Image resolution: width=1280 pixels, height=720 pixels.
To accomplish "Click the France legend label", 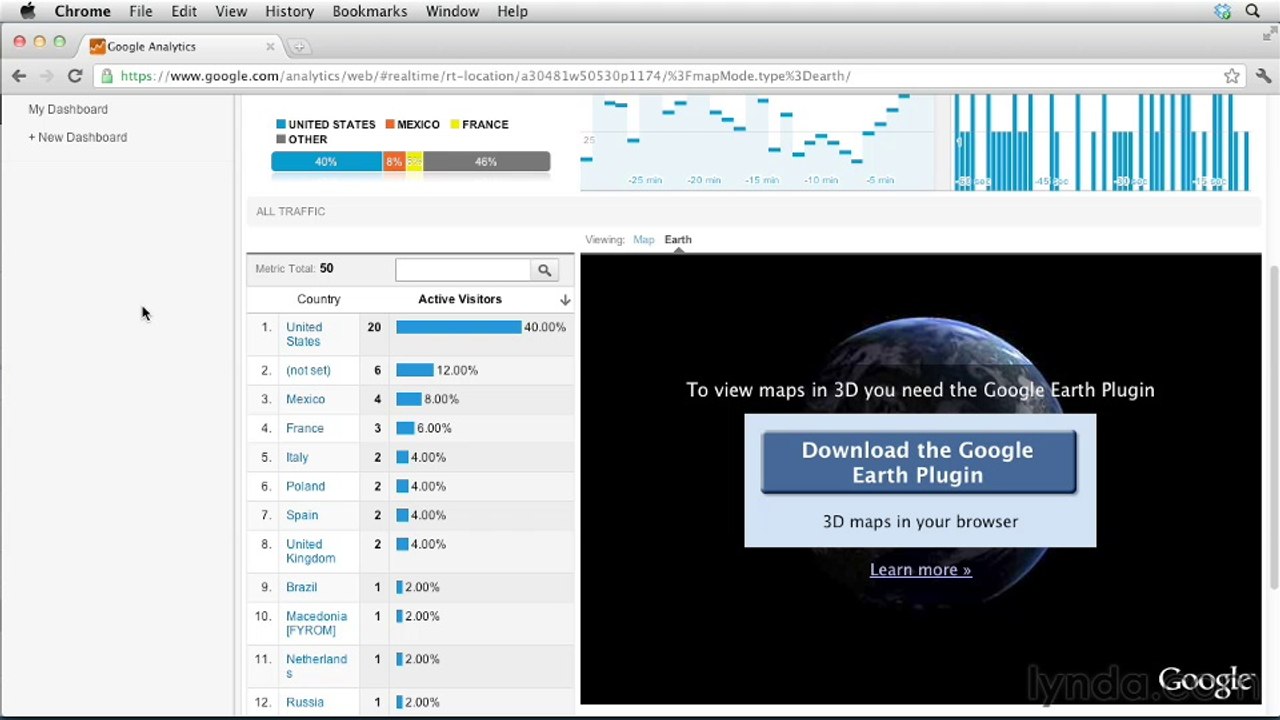I will [x=485, y=124].
